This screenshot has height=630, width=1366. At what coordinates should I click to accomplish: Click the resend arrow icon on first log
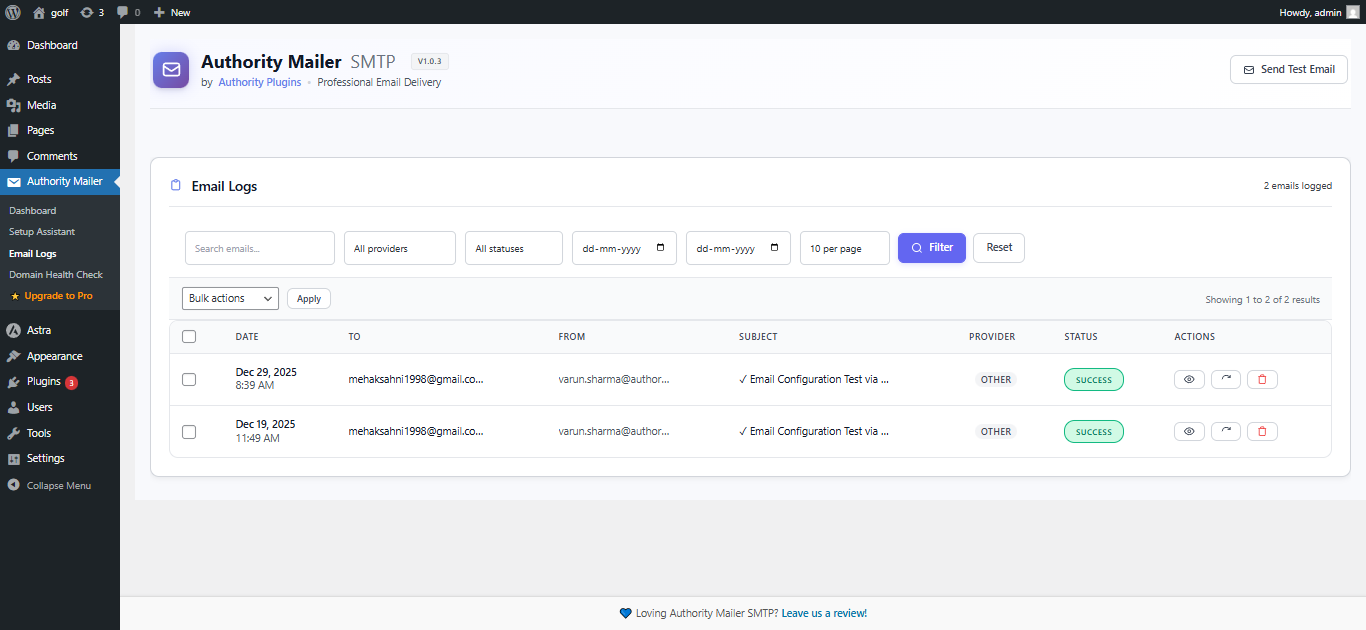pyautogui.click(x=1225, y=379)
